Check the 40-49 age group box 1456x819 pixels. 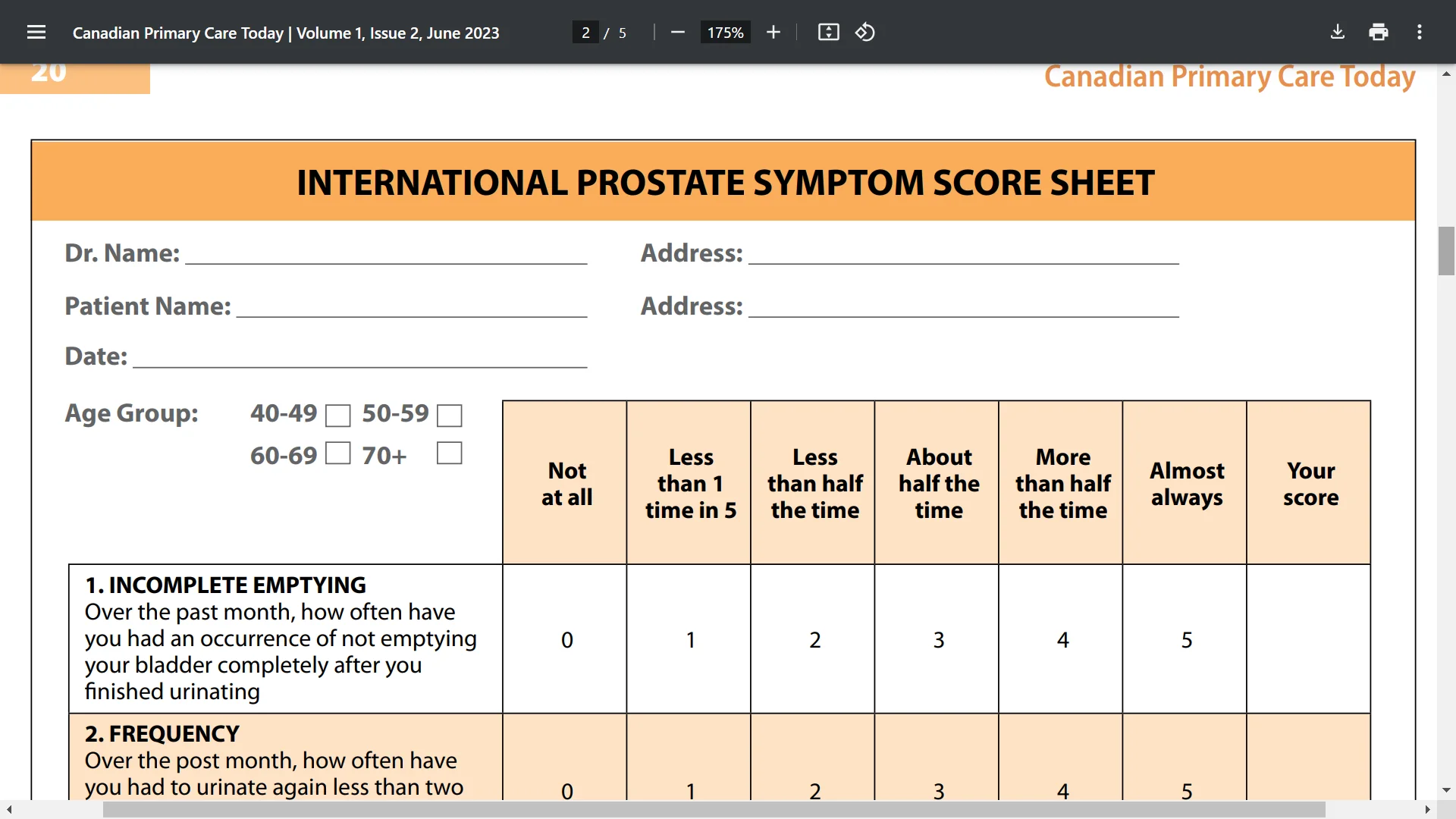pyautogui.click(x=338, y=416)
